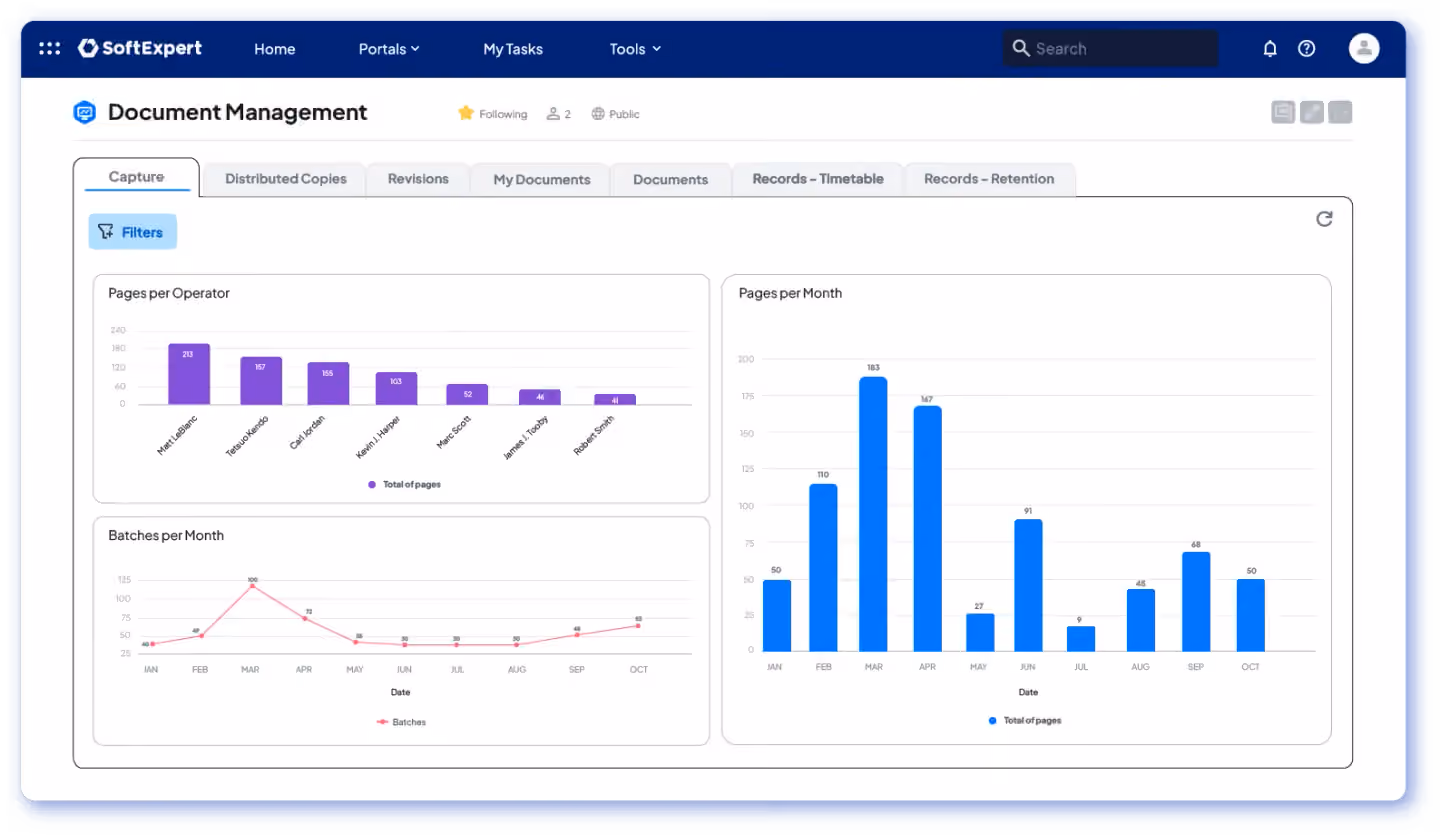
Task: Refresh the Capture dashboard
Action: tap(1324, 219)
